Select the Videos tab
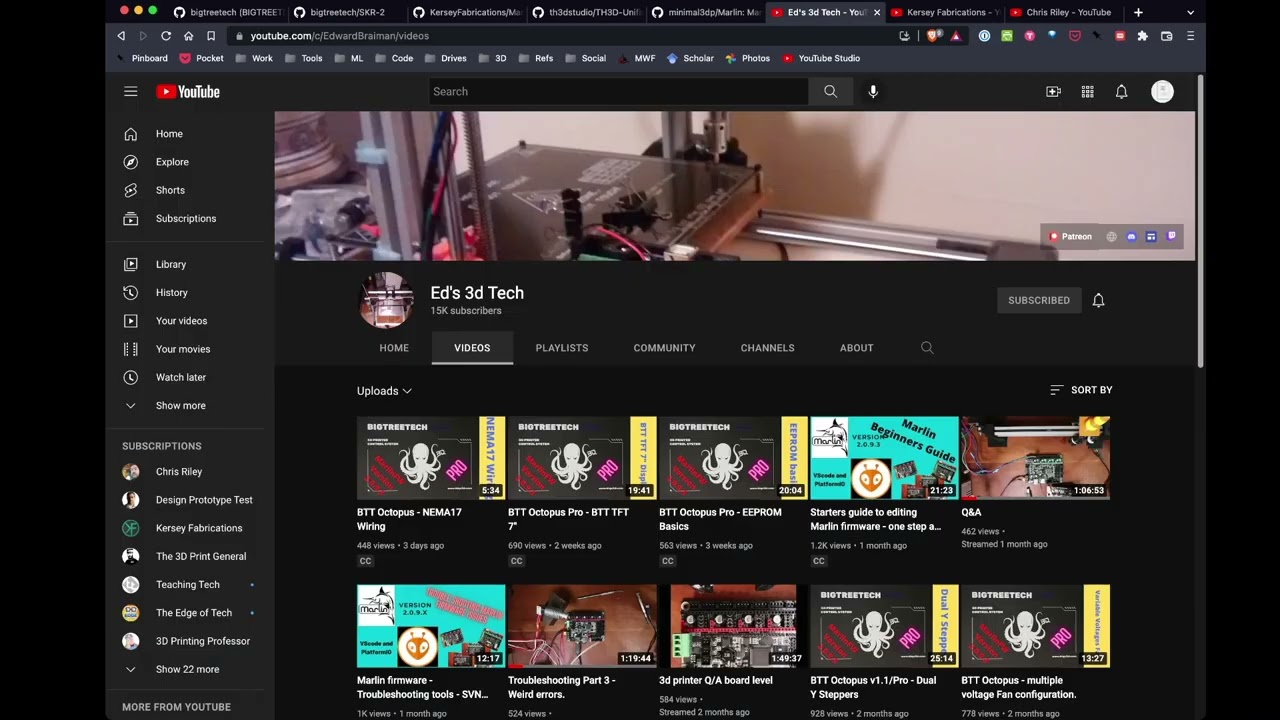The image size is (1280, 720). coord(472,348)
